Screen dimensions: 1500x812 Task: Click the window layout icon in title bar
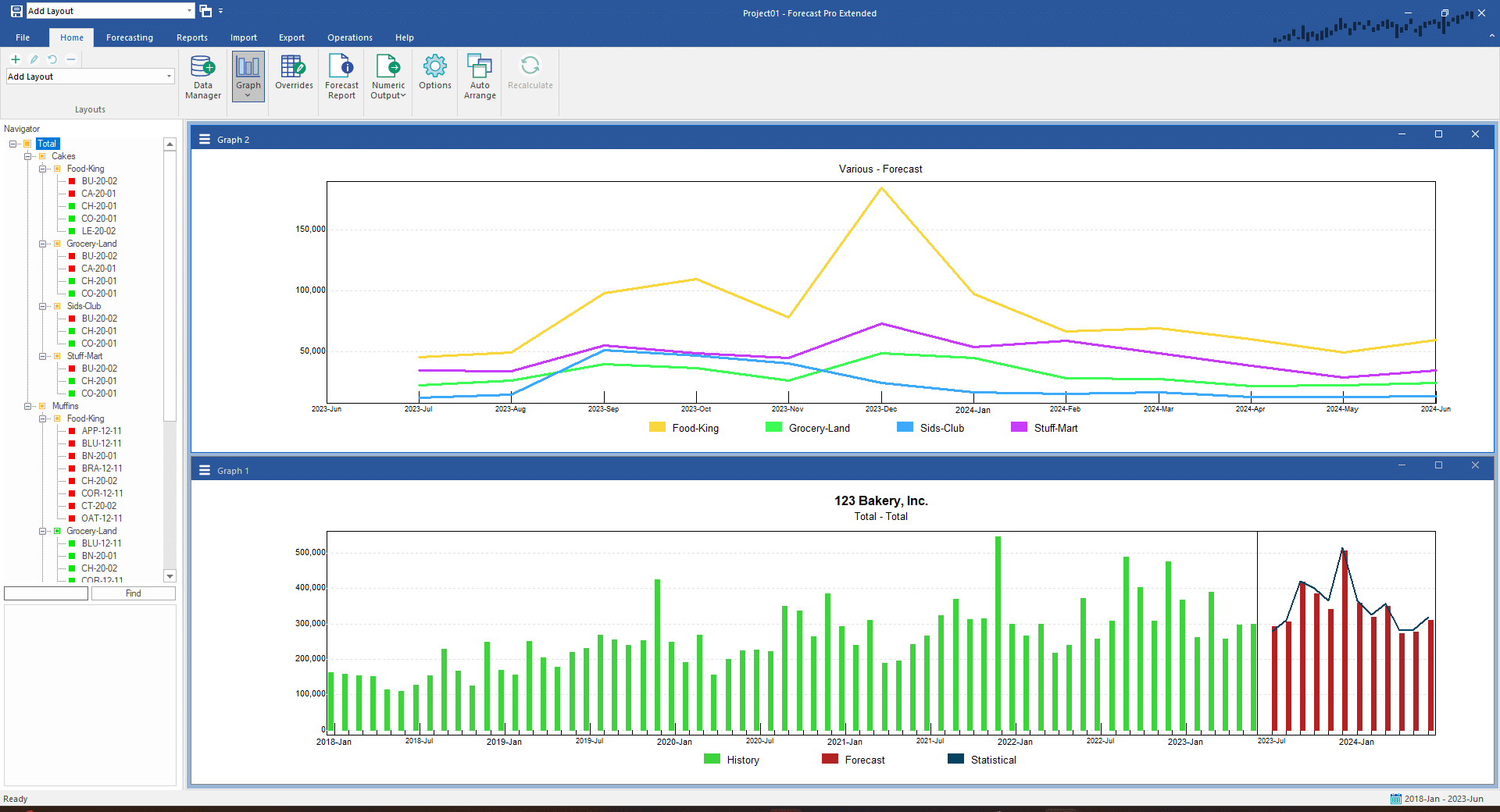tap(205, 11)
